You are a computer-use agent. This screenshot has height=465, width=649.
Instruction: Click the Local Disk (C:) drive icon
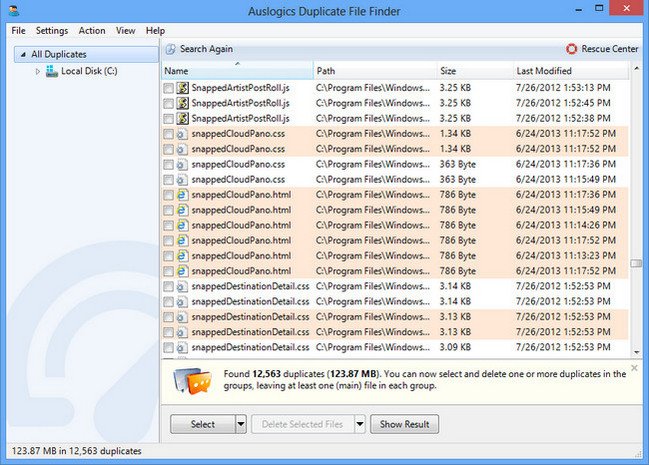(x=52, y=71)
